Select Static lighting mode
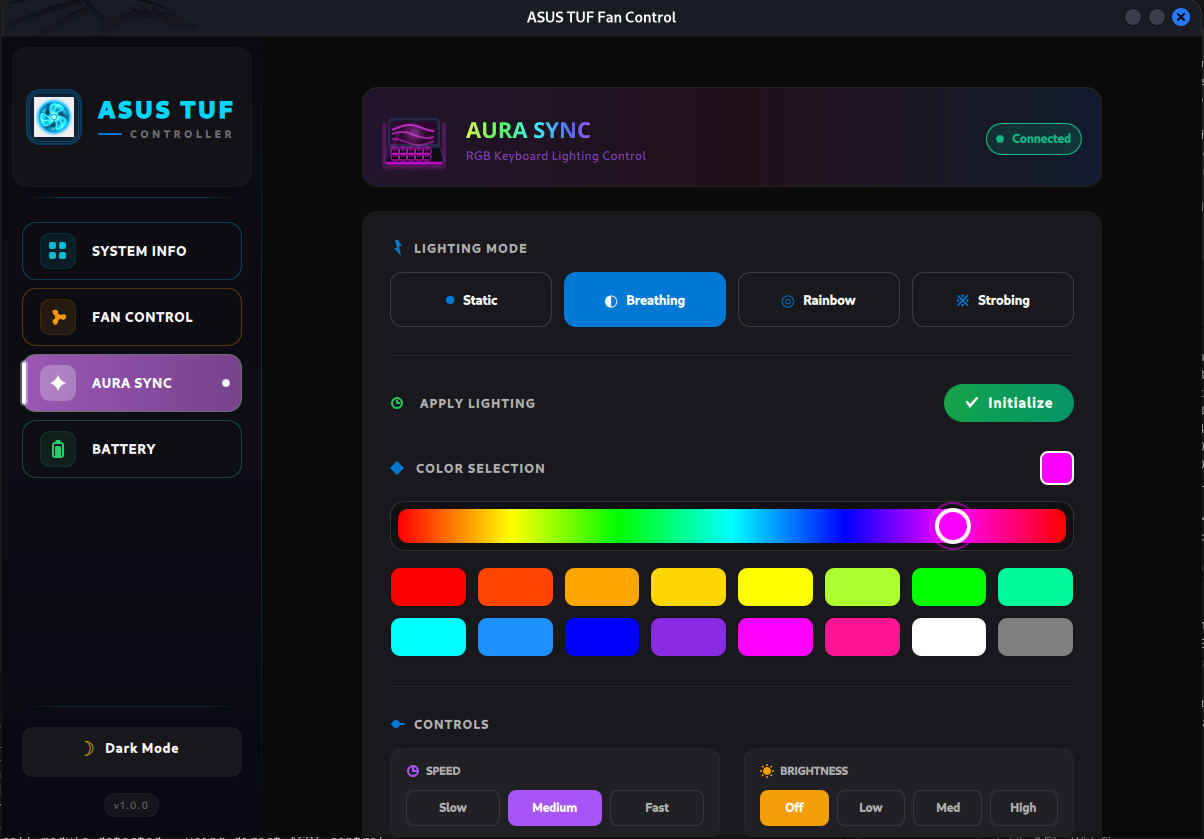Viewport: 1204px width, 839px height. coord(471,300)
